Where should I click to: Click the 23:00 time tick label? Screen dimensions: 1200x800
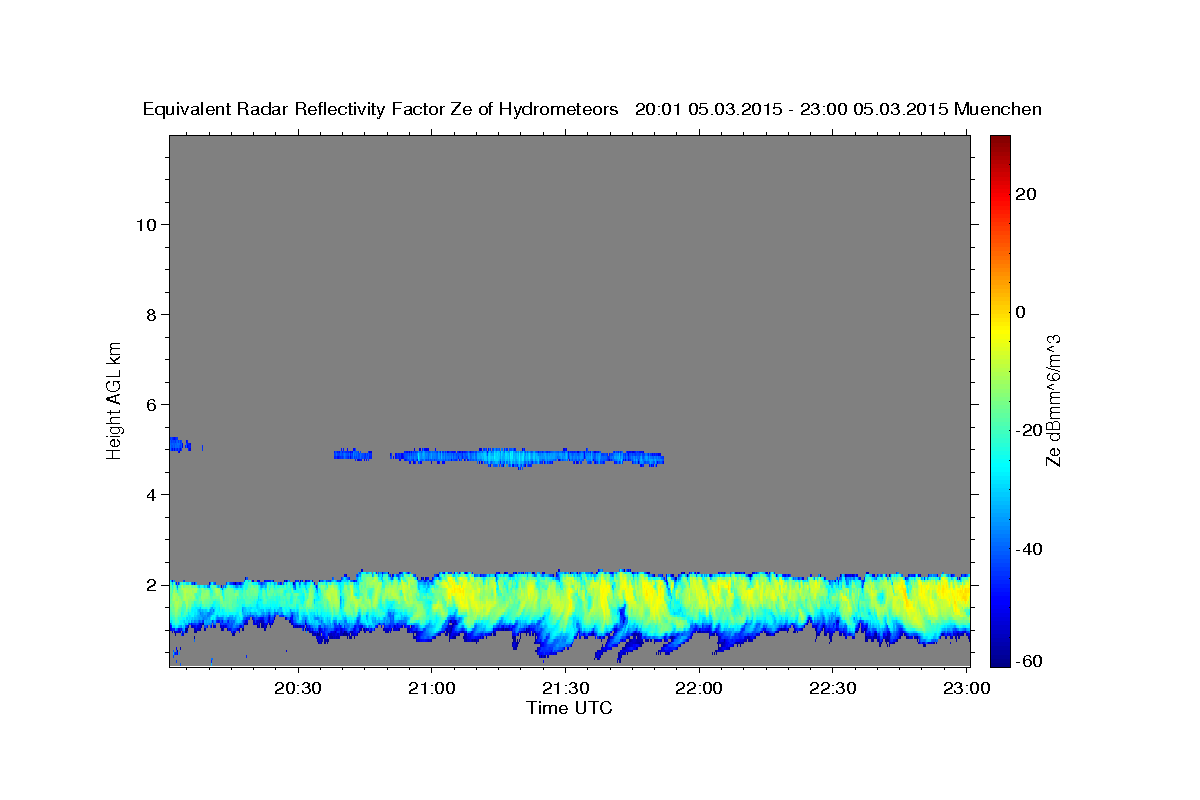click(966, 689)
